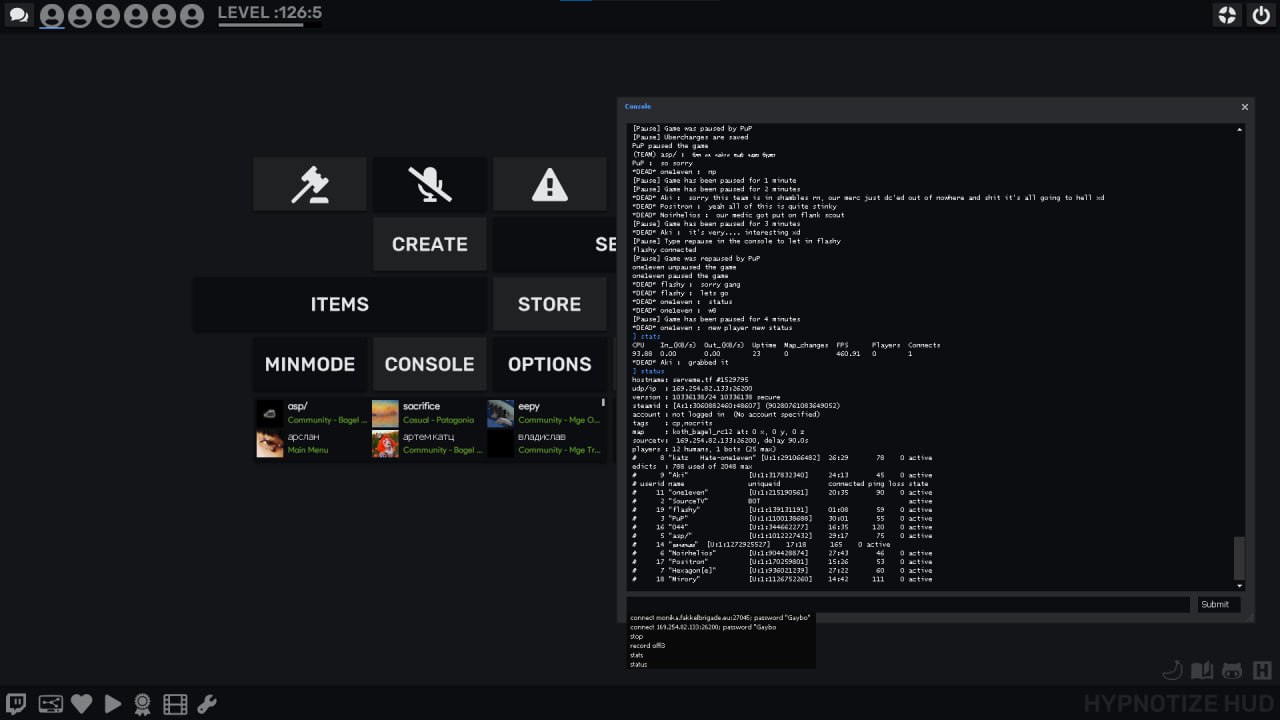Toggle MINMODE button

coord(309,364)
